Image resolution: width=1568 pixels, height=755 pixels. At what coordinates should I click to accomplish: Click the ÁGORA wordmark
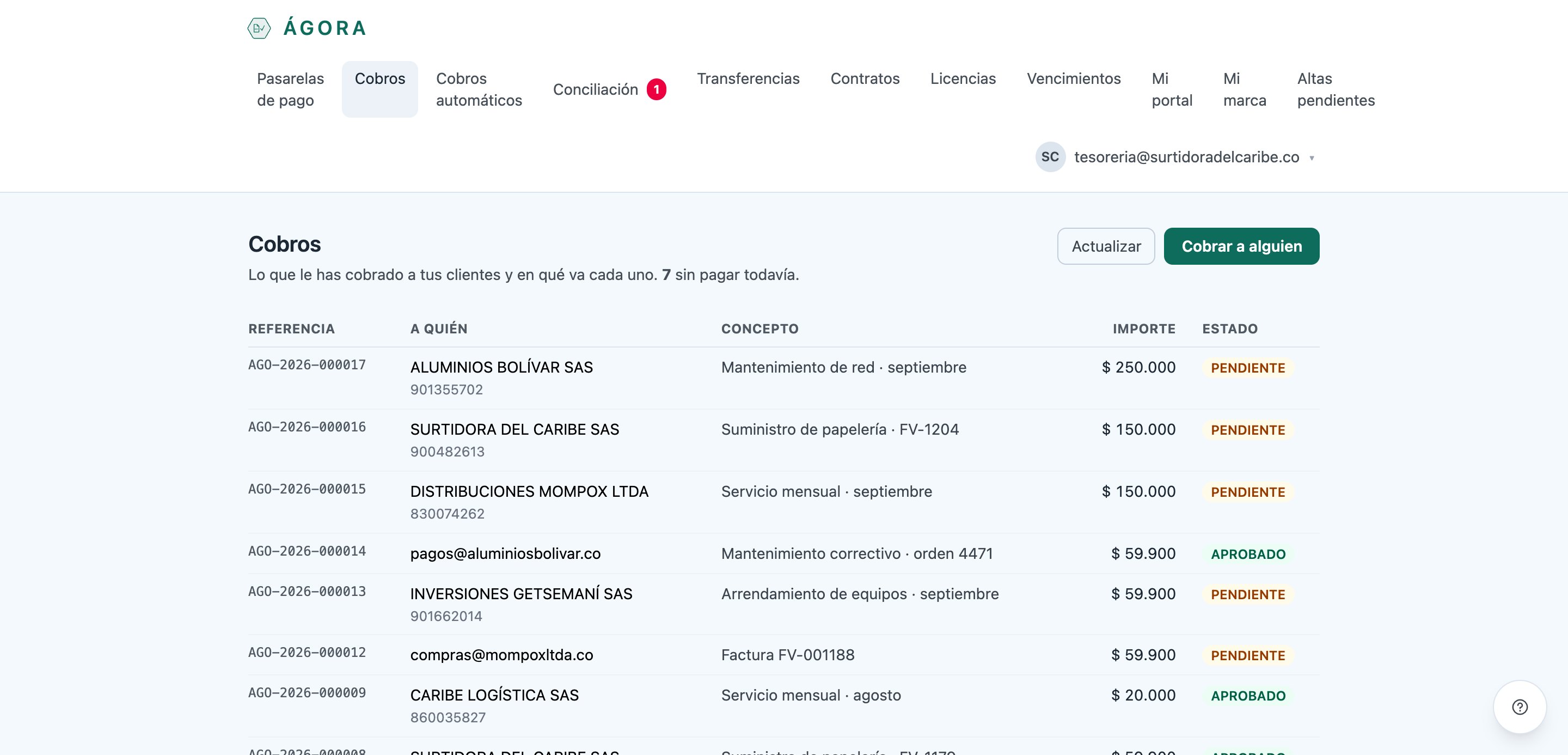(325, 28)
